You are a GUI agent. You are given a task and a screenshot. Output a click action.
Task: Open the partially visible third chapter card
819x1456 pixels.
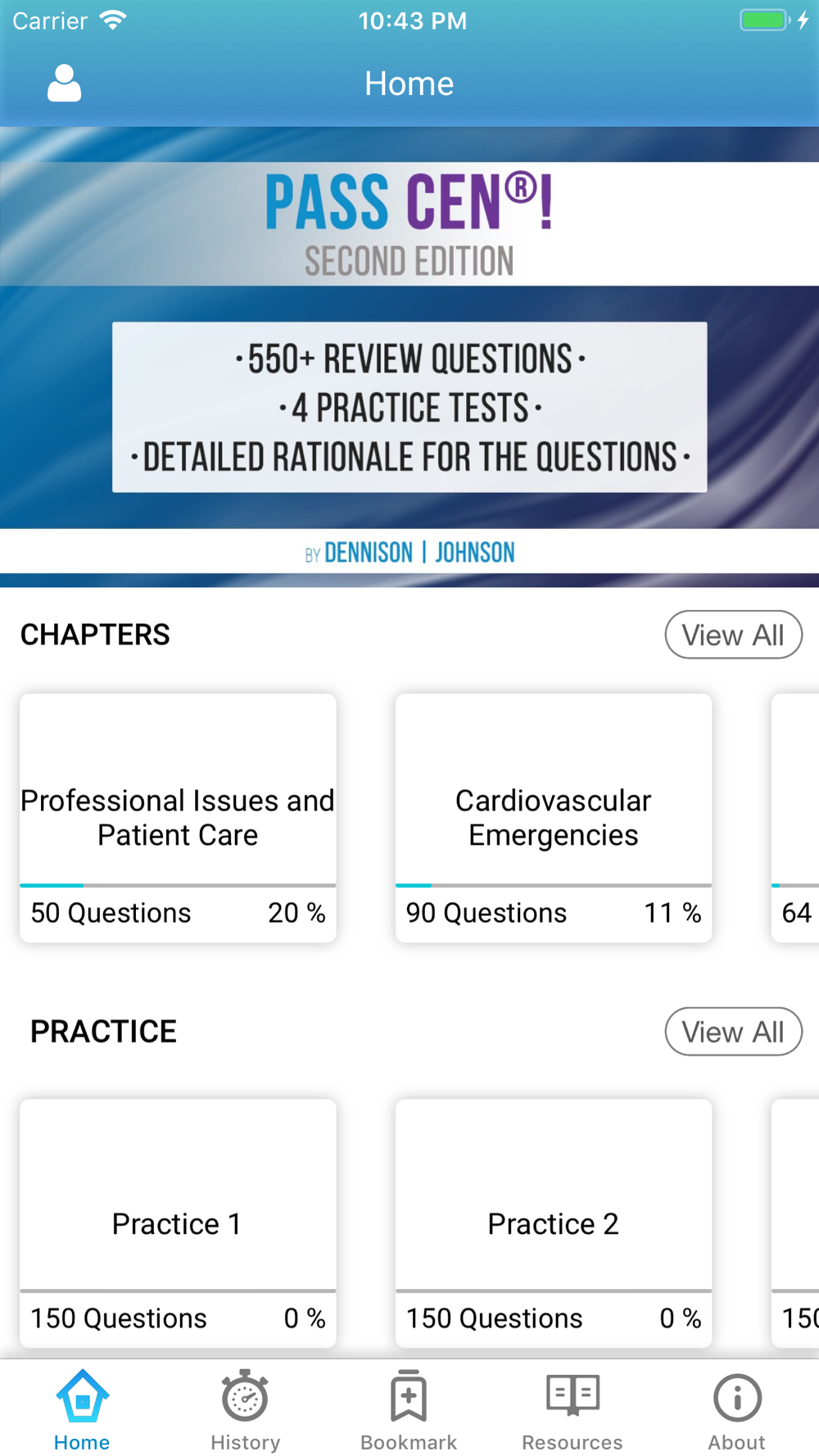pos(795,818)
